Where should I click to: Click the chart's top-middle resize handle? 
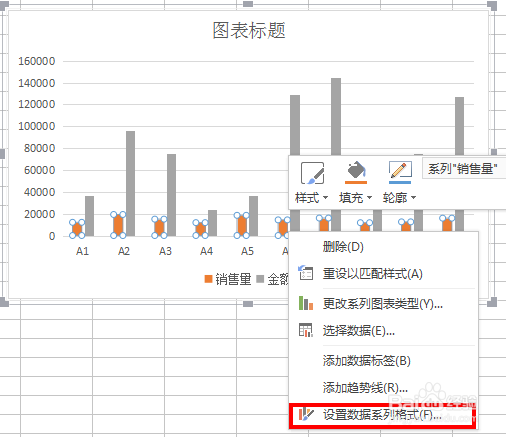(248, 4)
